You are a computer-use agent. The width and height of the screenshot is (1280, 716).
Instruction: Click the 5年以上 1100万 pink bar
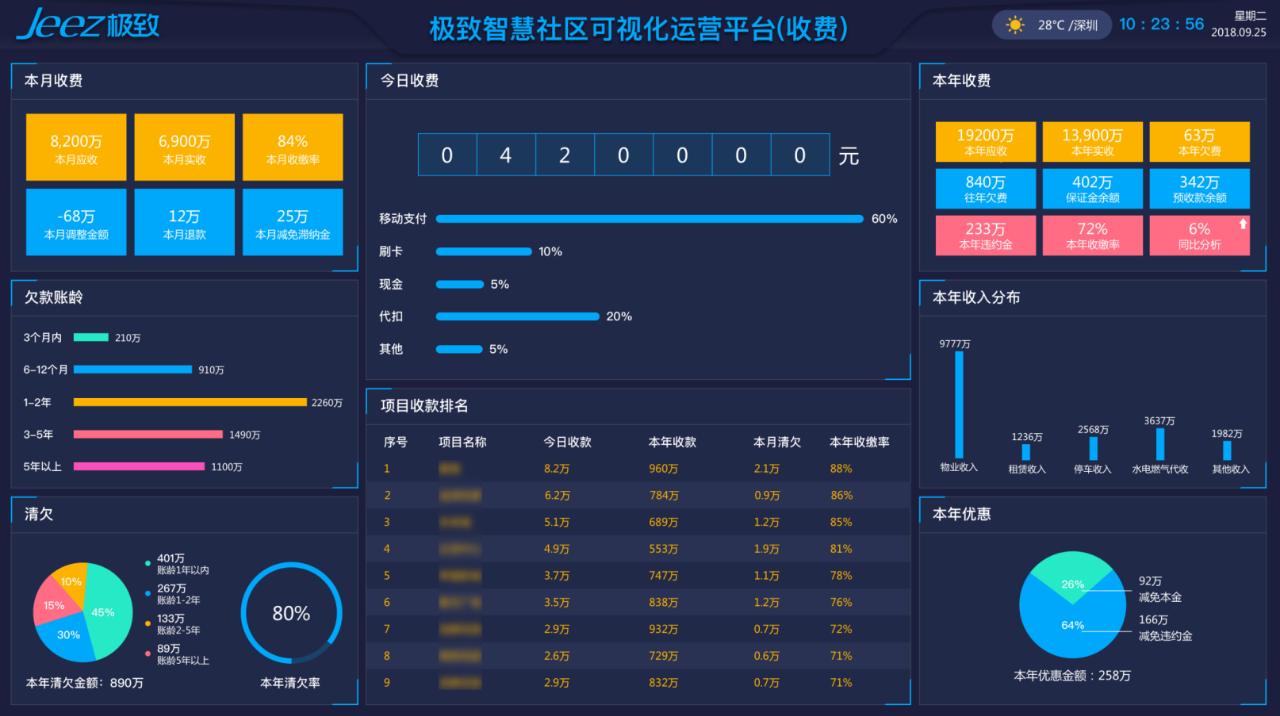pos(139,467)
